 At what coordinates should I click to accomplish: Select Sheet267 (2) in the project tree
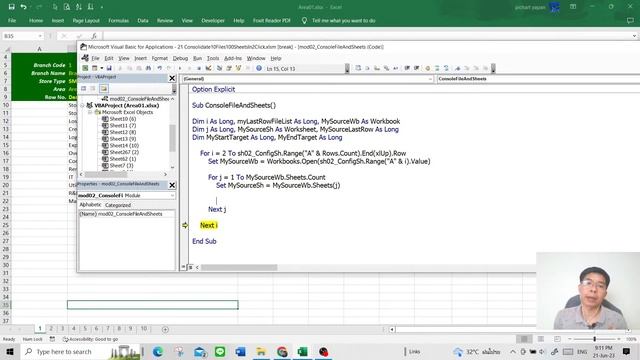click(124, 152)
